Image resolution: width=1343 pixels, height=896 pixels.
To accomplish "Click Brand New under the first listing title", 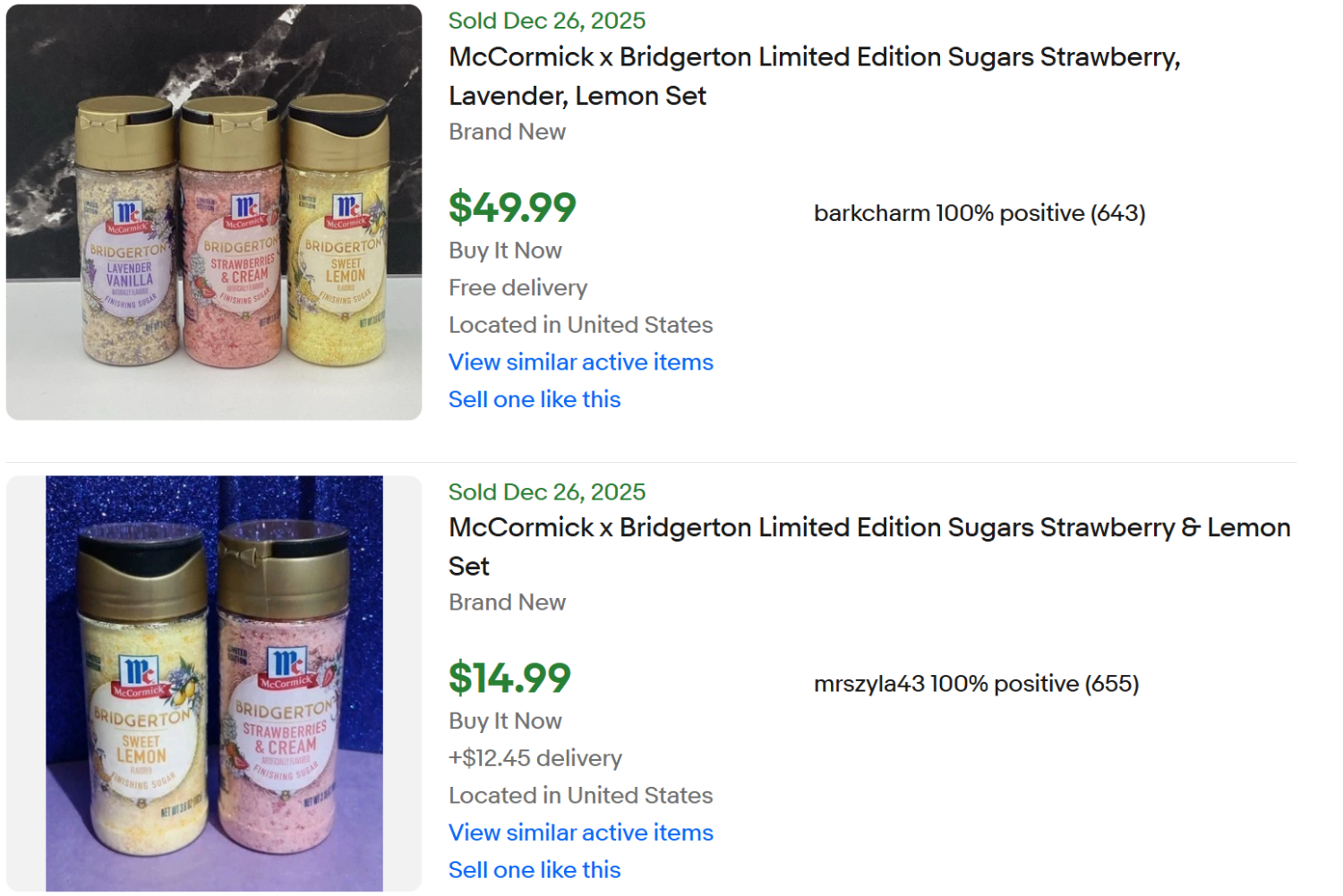I will click(507, 132).
